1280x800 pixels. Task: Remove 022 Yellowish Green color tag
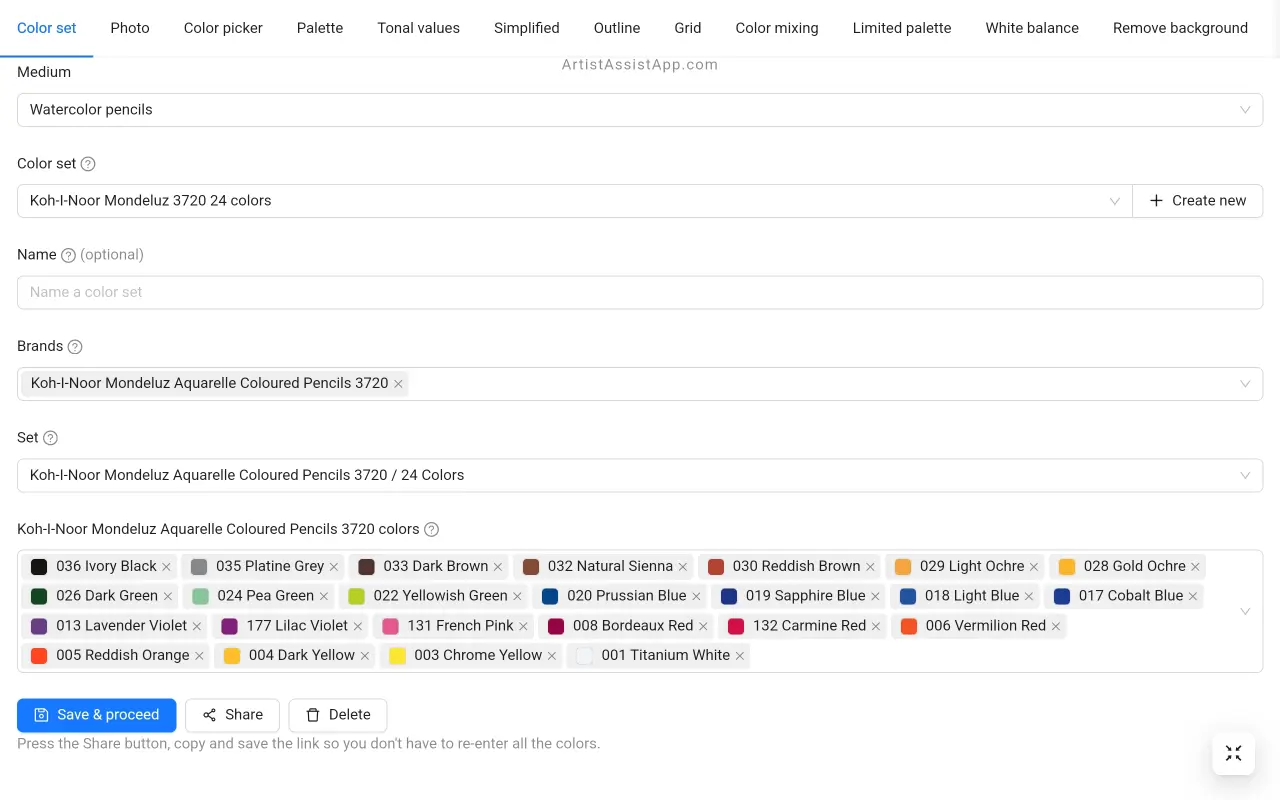pos(517,597)
